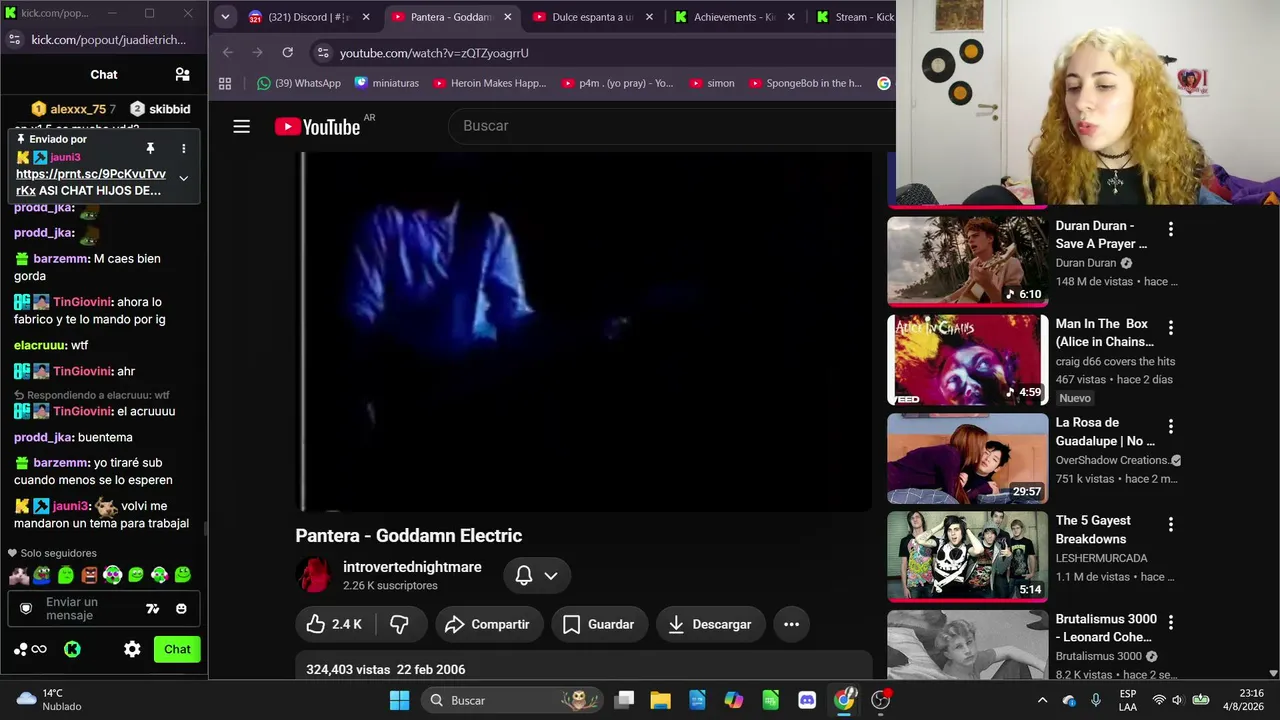The height and width of the screenshot is (720, 1280).
Task: Open the Heroin Makes Happy bookmark
Action: 490,83
